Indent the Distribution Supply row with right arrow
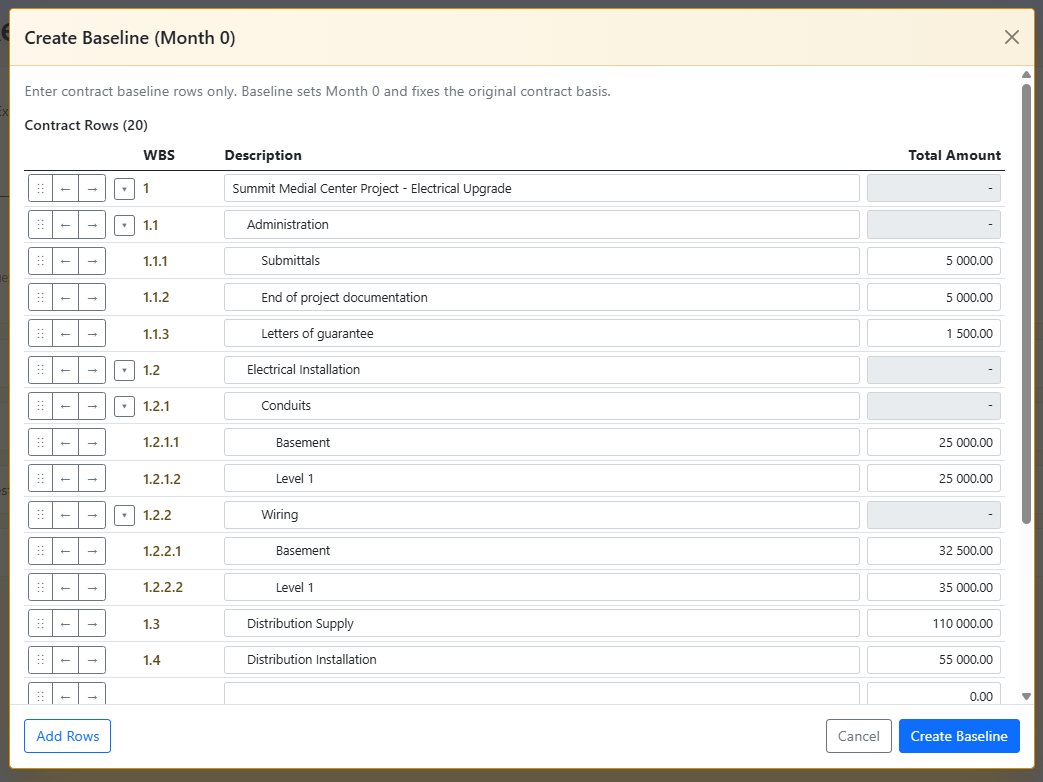1043x782 pixels. (x=92, y=624)
